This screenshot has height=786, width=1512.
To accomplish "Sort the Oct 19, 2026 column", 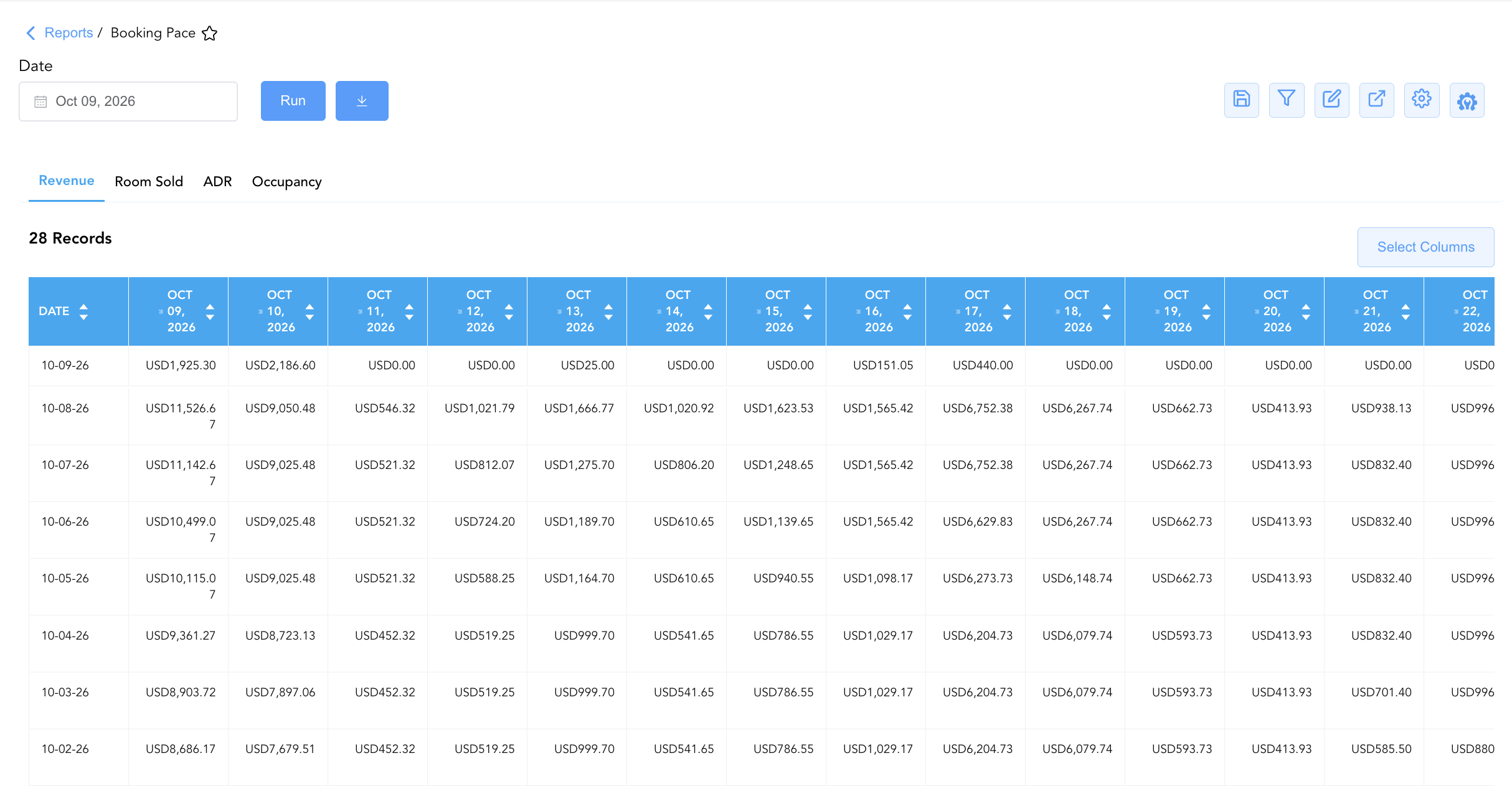I will (1206, 311).
